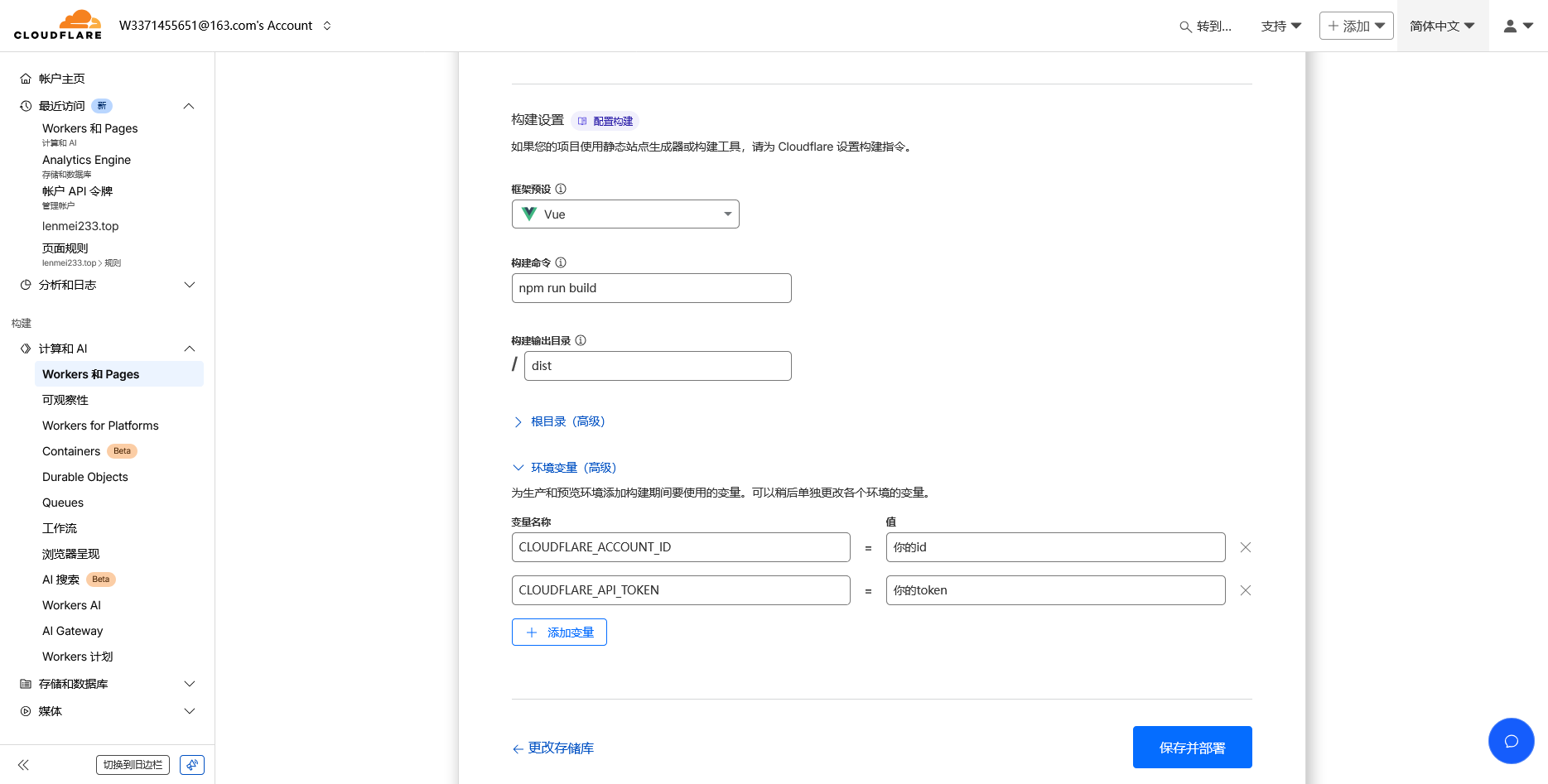The image size is (1548, 784).
Task: Remove CLOUDFLARE_API_TOKEN variable with the X icon
Action: coord(1246,590)
